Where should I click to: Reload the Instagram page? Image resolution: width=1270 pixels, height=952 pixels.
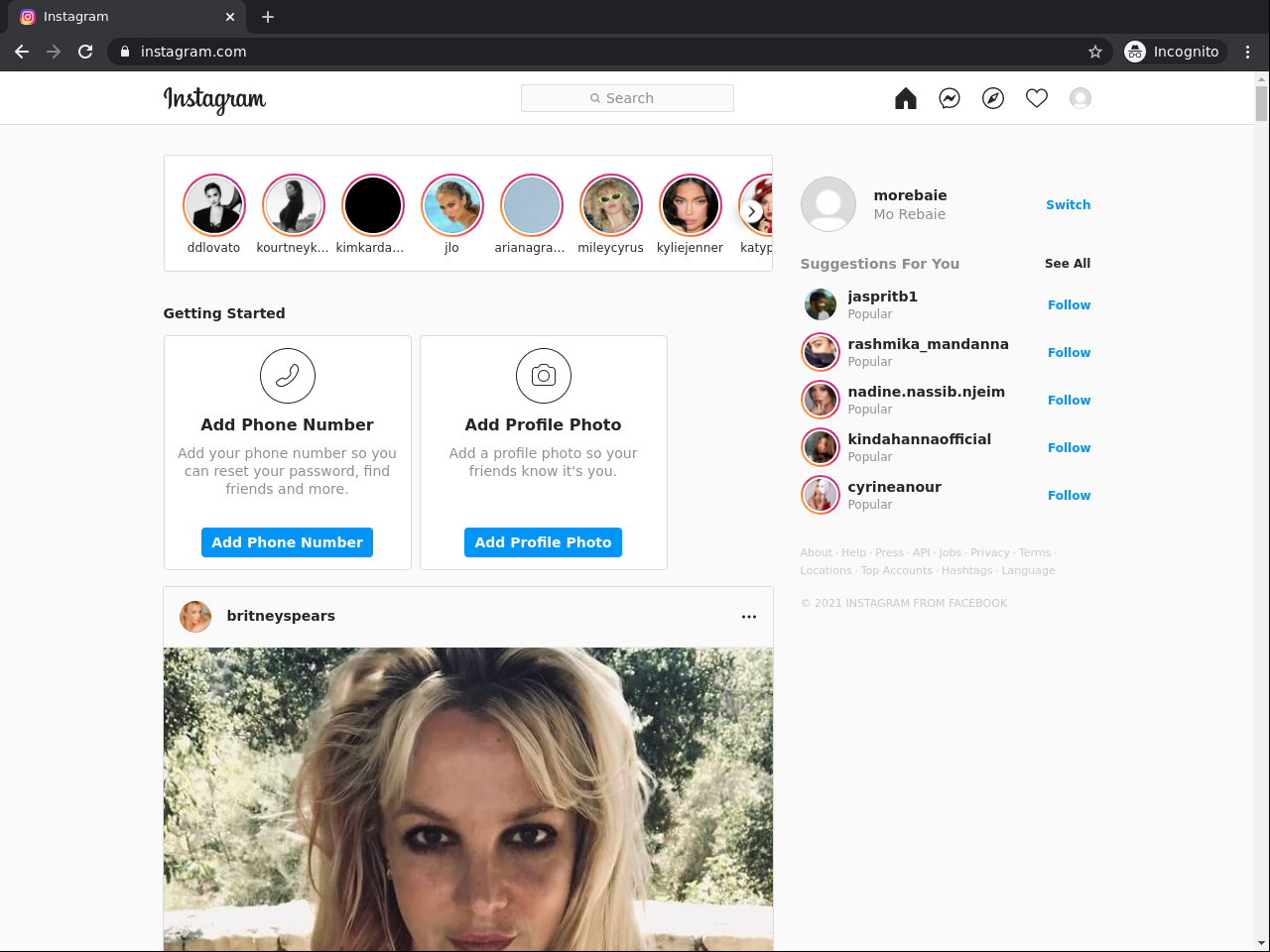(85, 52)
